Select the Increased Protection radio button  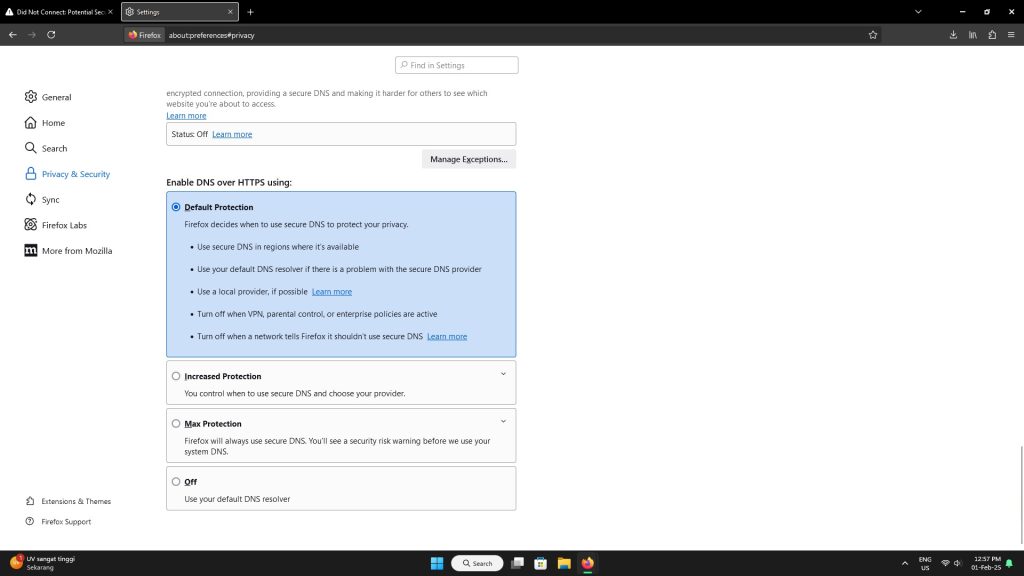click(176, 376)
